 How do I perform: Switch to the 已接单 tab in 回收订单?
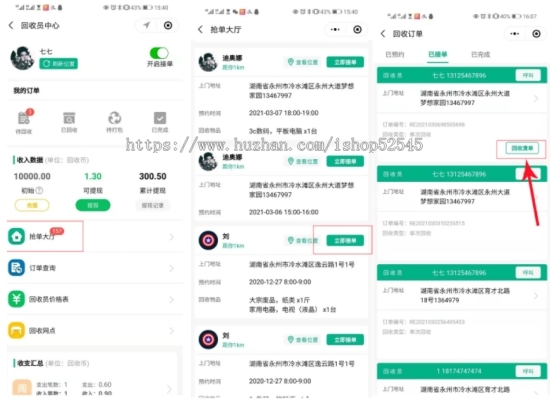437,54
